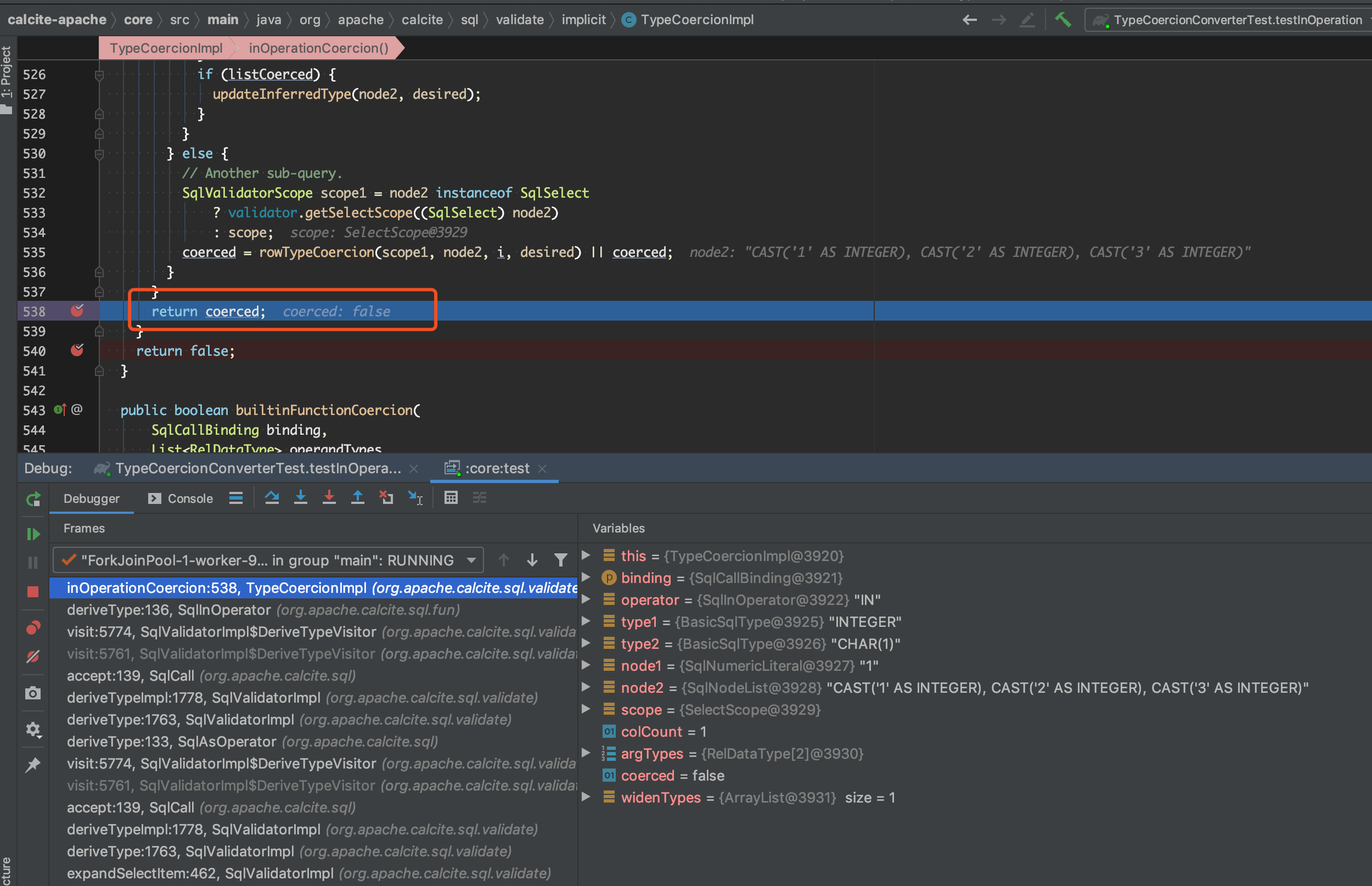
Task: Toggle the breakpoint on line 538
Action: (77, 311)
